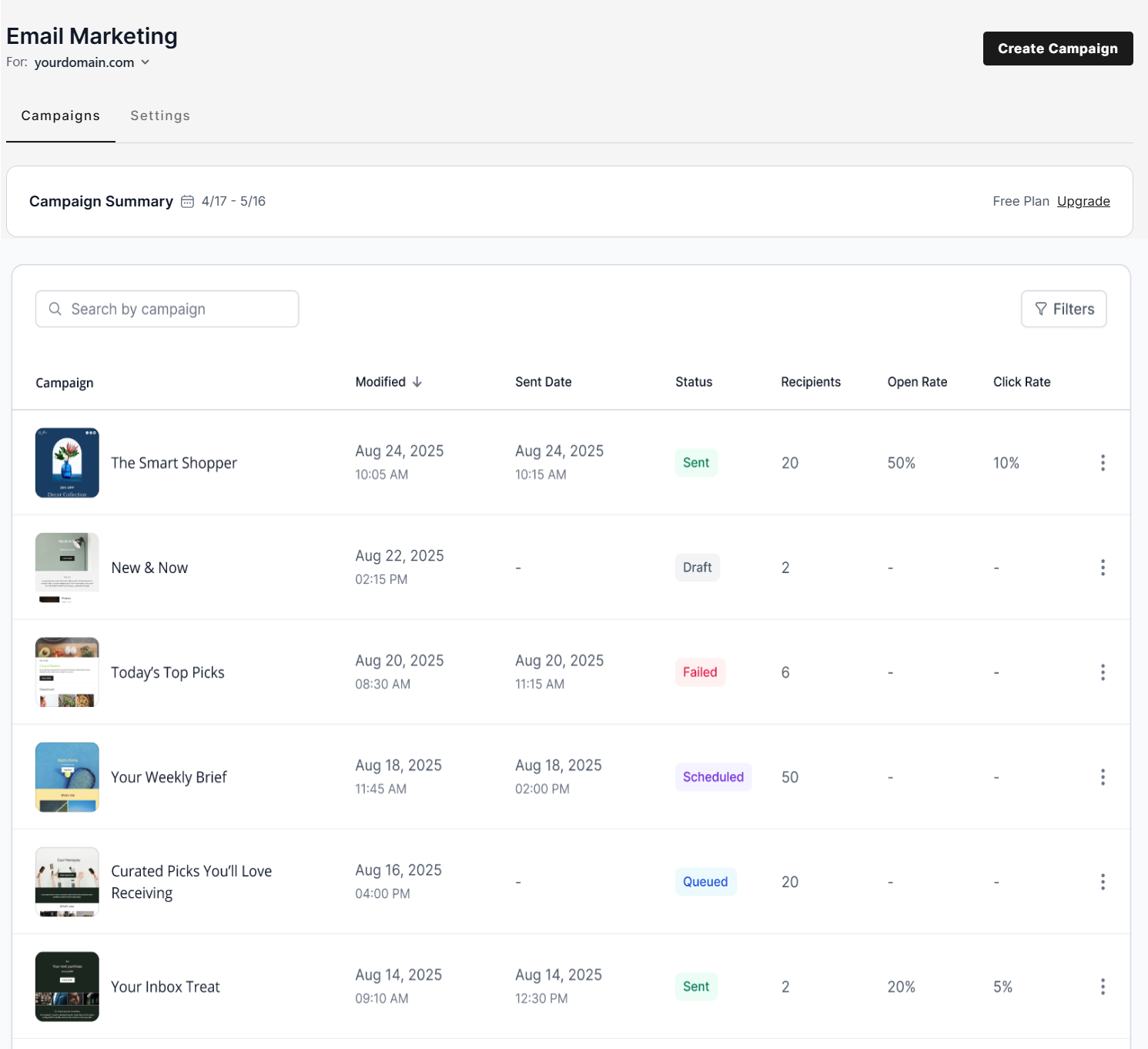The image size is (1148, 1049).
Task: Click the Create Campaign button
Action: [x=1058, y=49]
